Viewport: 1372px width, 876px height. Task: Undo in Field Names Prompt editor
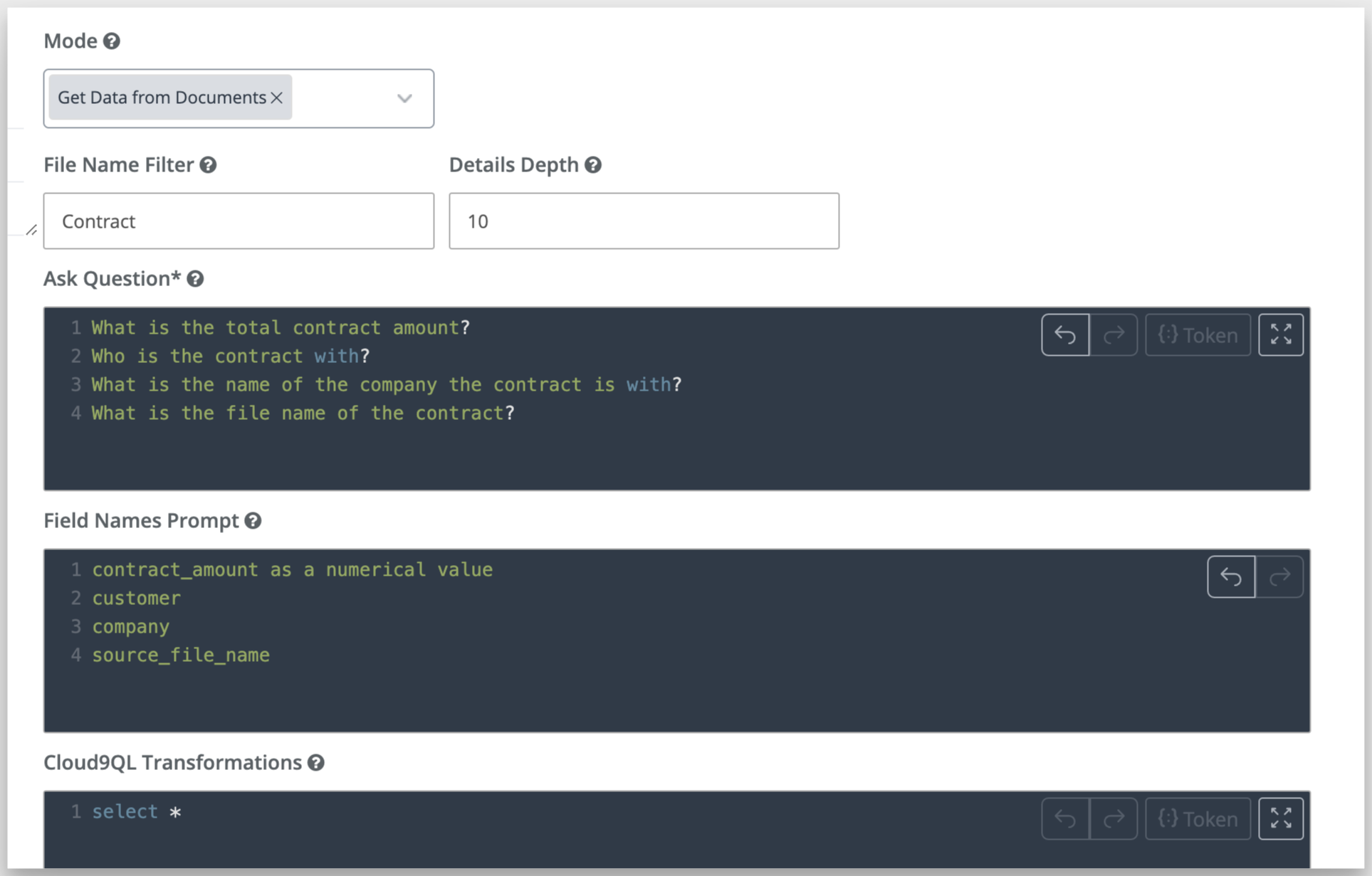coord(1231,576)
